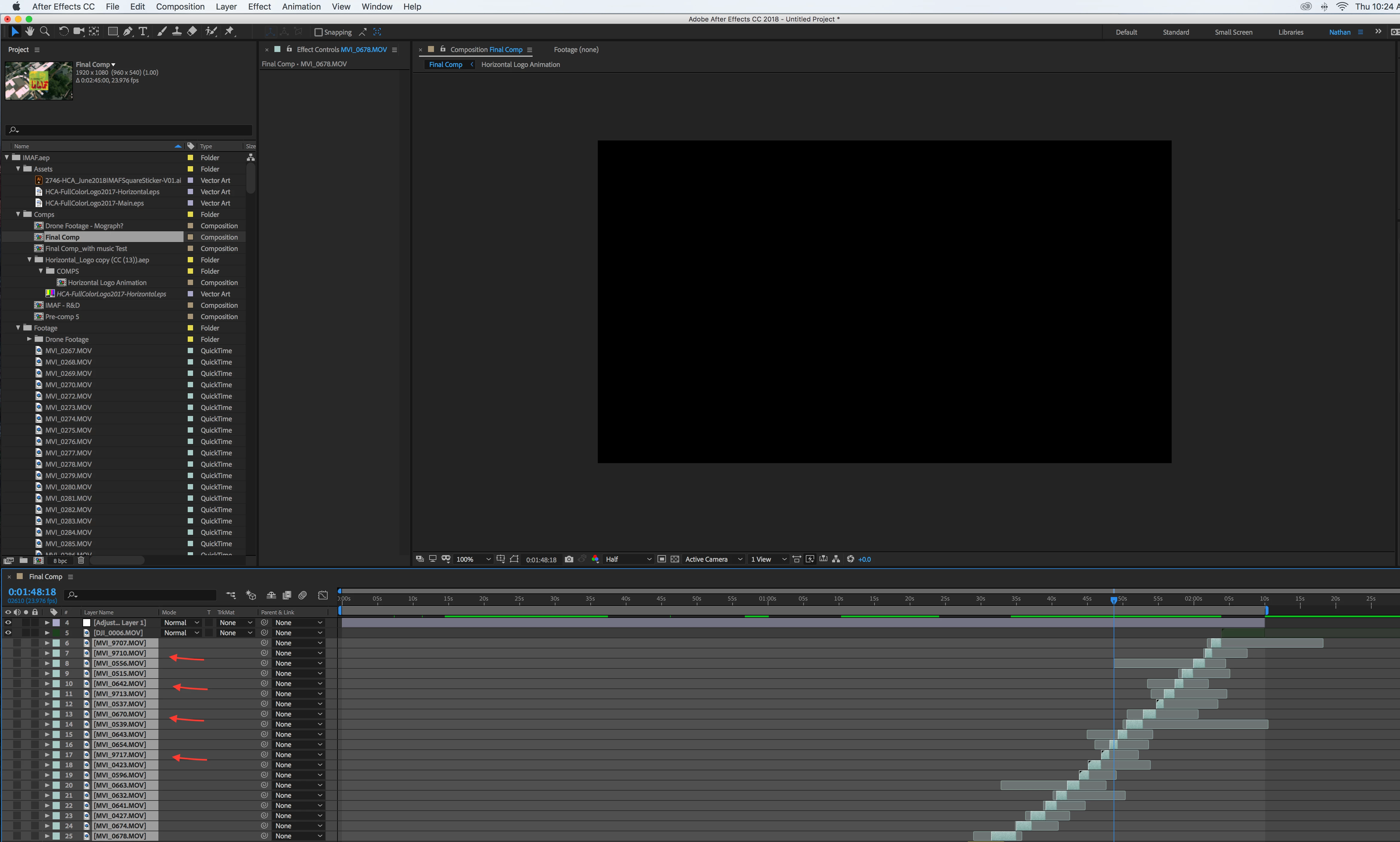Enable the Snapping checkbox
The image size is (1400, 842).
[319, 32]
